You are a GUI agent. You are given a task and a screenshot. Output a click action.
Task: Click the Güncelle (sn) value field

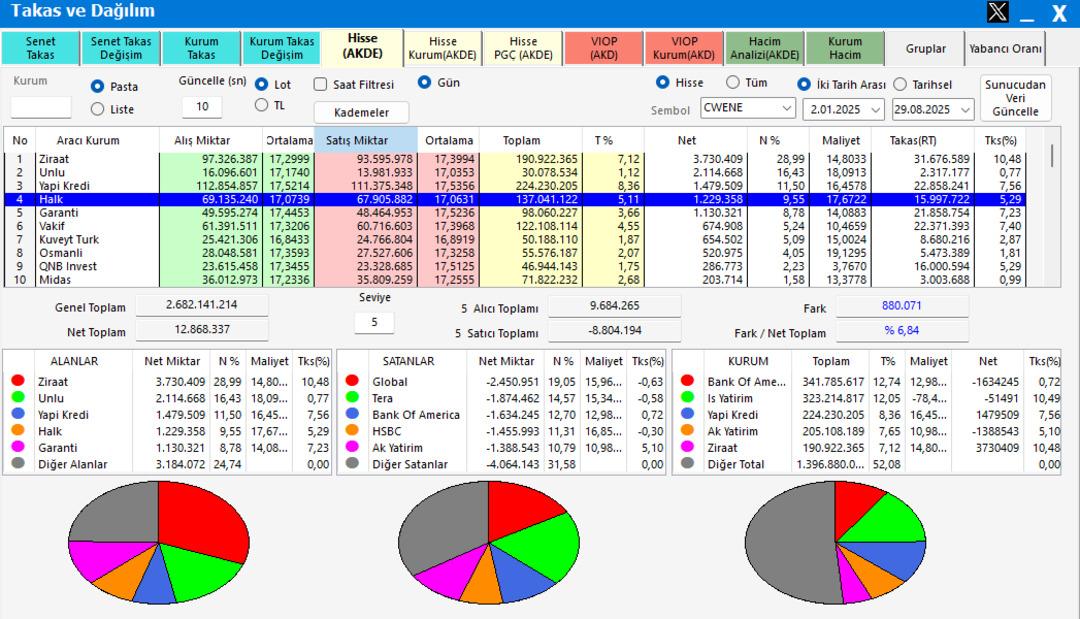202,107
